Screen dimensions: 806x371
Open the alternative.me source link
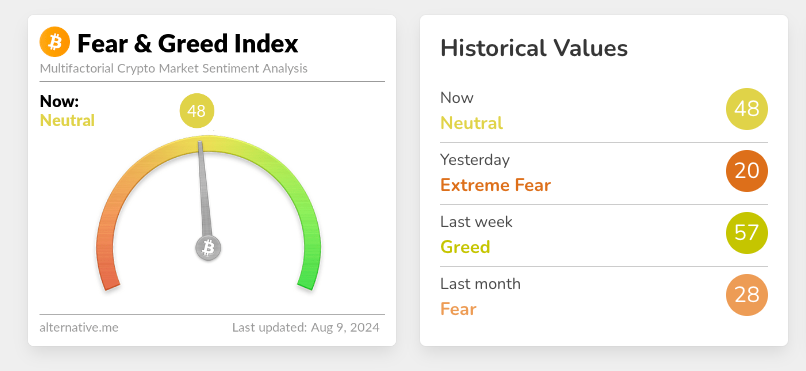[x=79, y=327]
